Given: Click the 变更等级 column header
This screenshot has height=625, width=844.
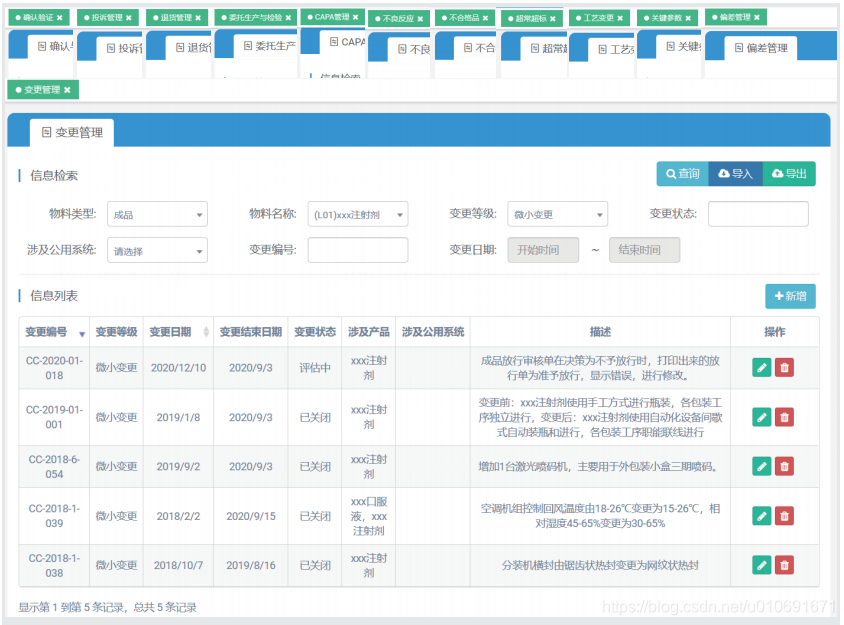Looking at the screenshot, I should click(116, 332).
